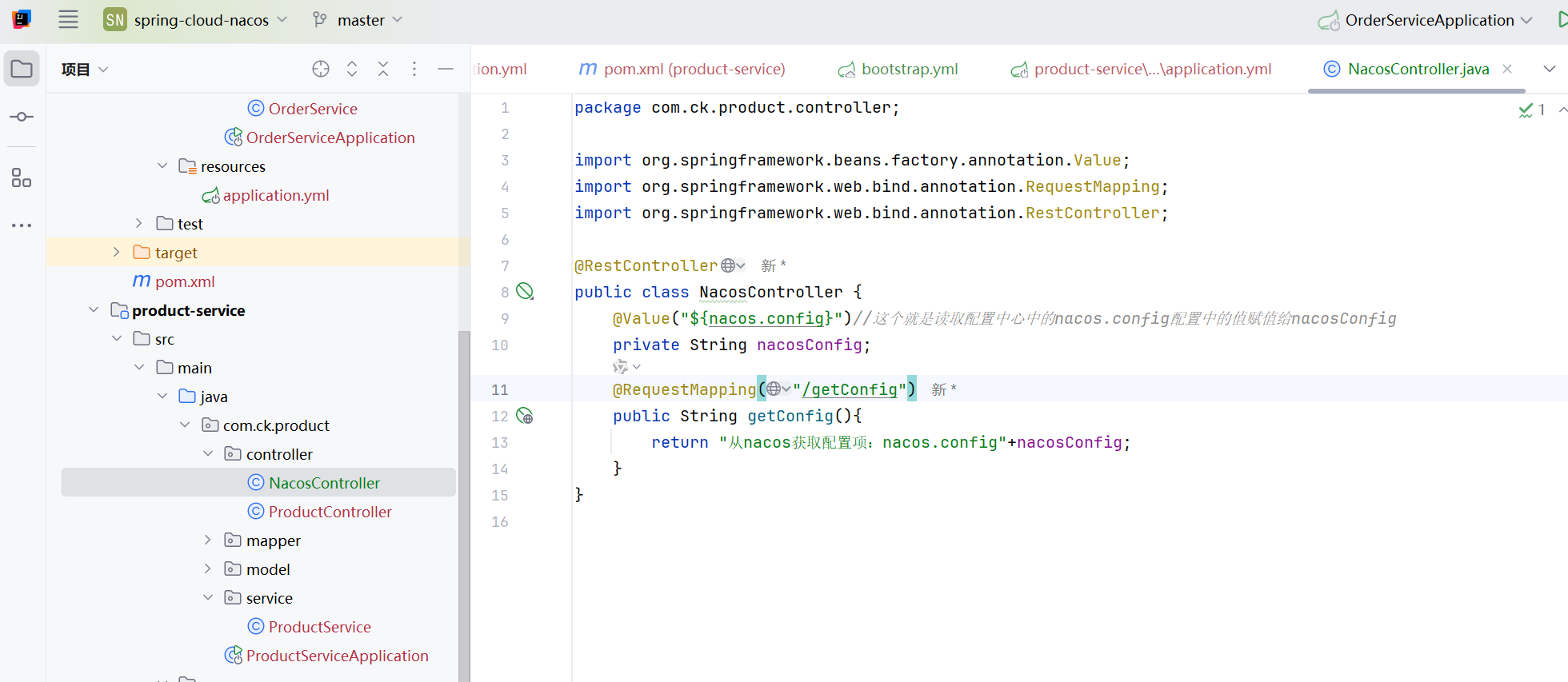Expand the test folder

(x=139, y=223)
